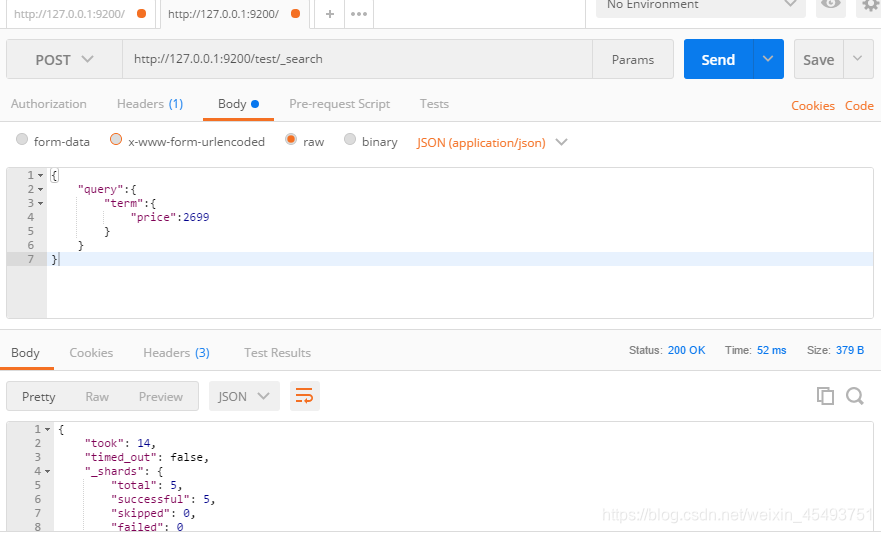
Task: Switch to request Headers (1) tab
Action: point(150,104)
